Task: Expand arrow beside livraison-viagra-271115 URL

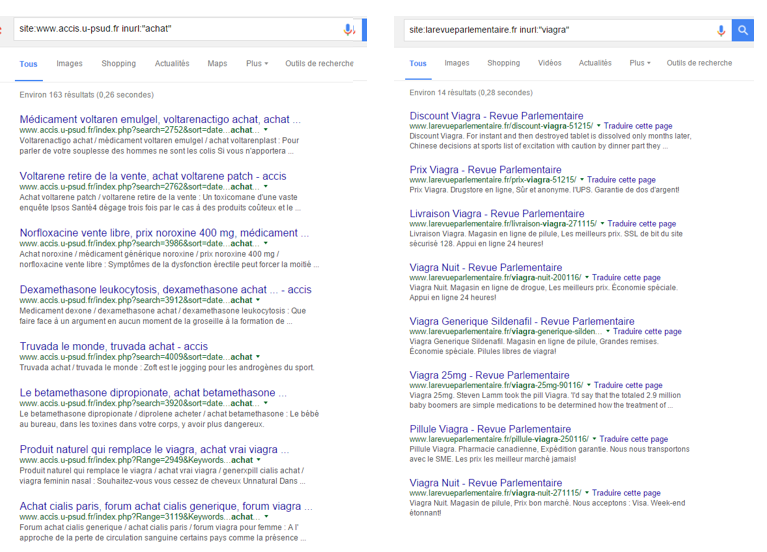Action: point(602,224)
